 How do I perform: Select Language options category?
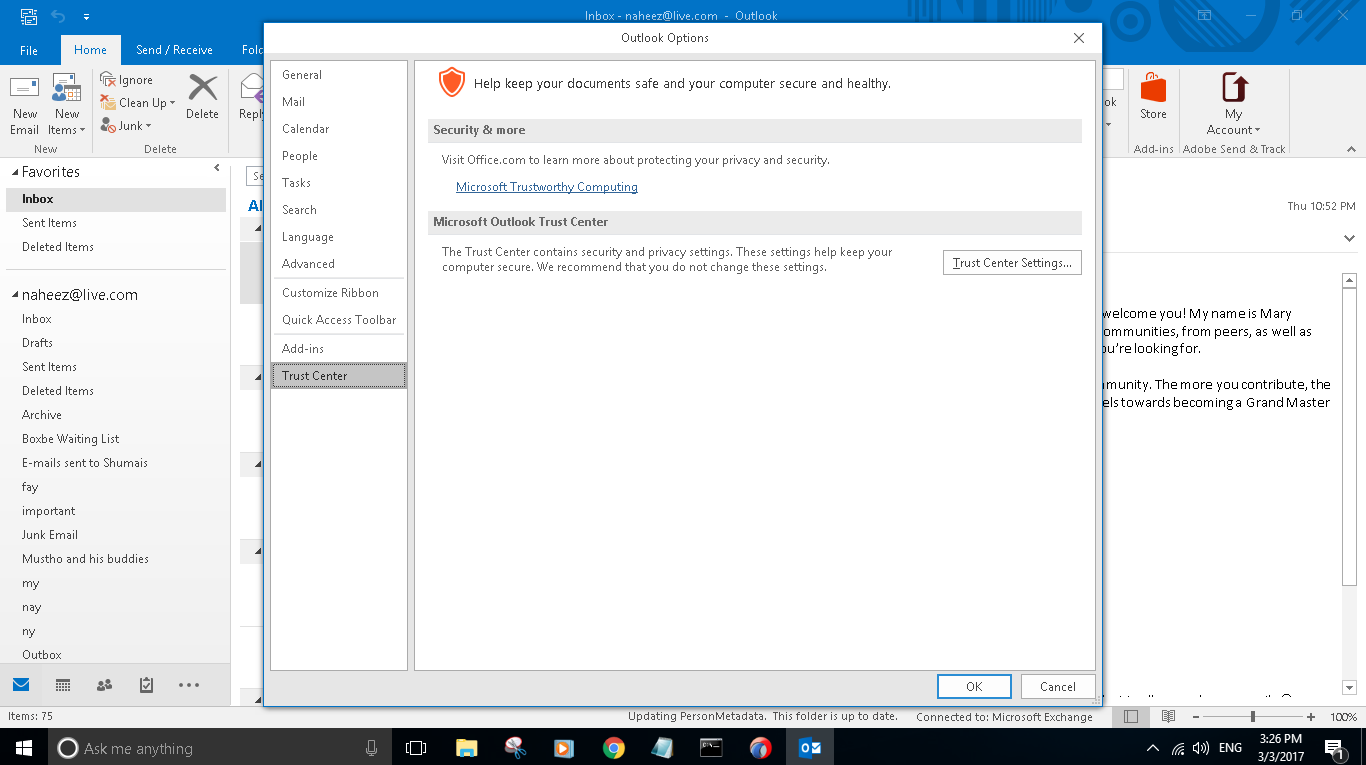pyautogui.click(x=339, y=237)
